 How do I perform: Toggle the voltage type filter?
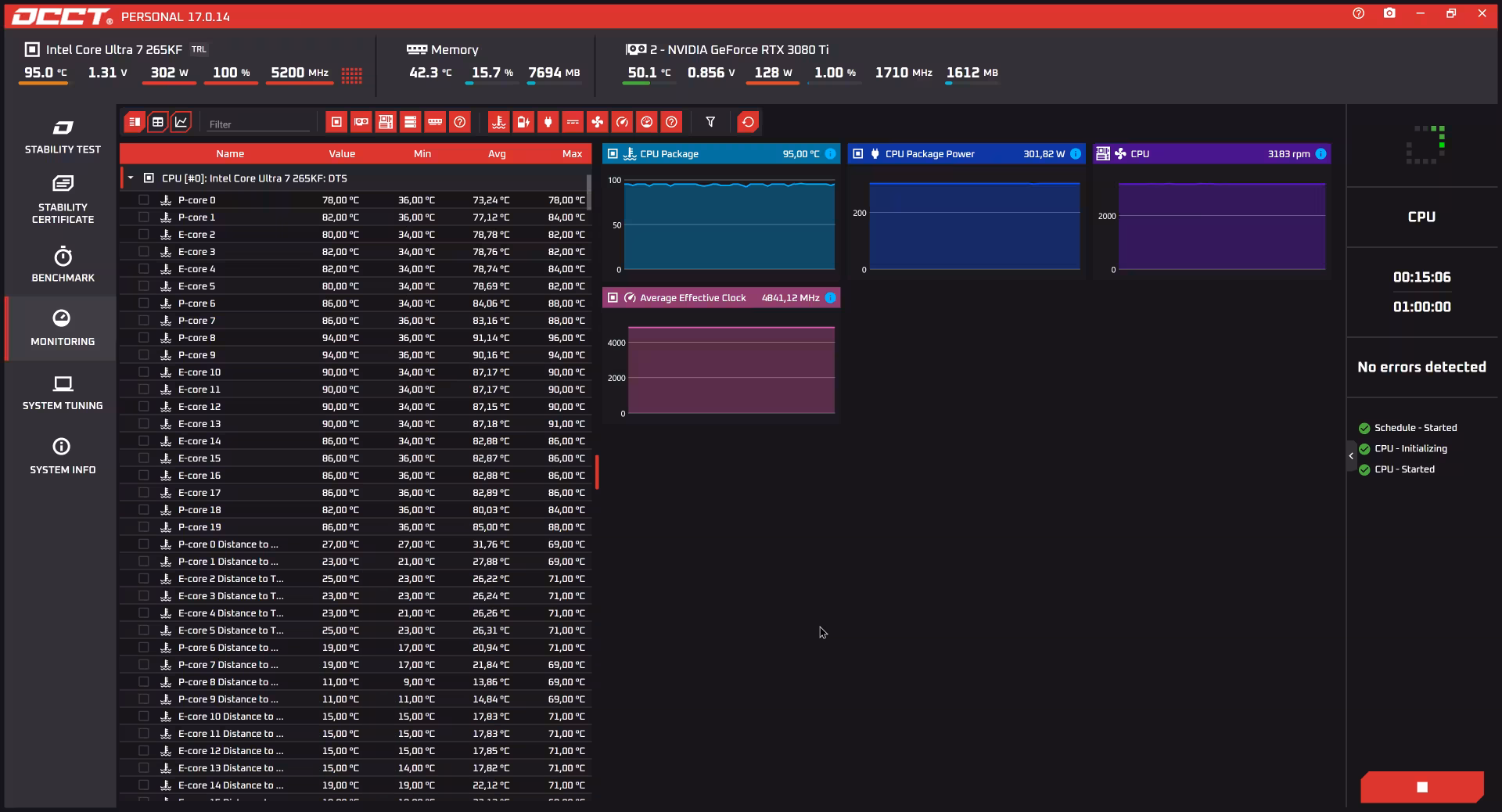(x=573, y=122)
